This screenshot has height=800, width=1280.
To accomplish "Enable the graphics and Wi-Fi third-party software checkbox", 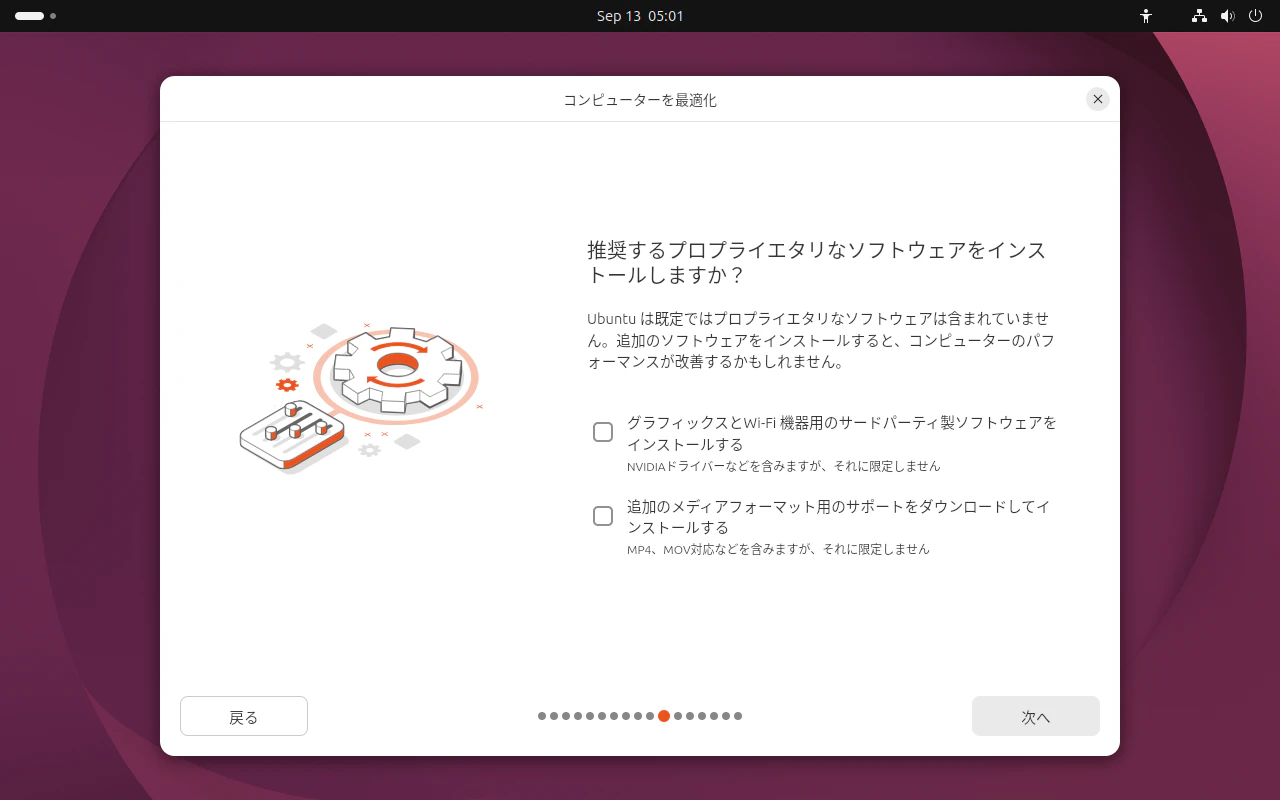I will [x=603, y=432].
